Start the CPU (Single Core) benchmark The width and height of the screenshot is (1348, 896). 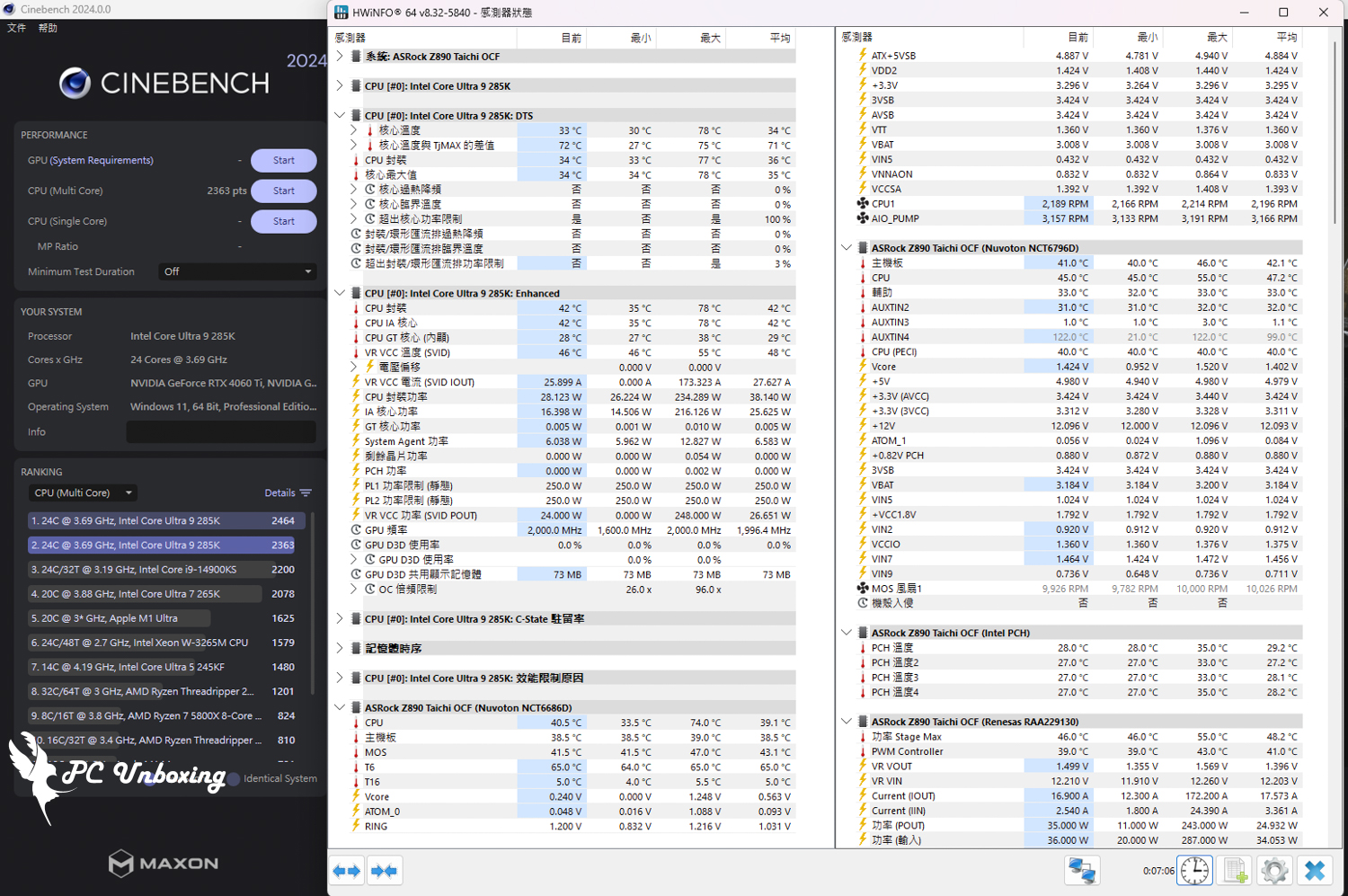pos(283,222)
